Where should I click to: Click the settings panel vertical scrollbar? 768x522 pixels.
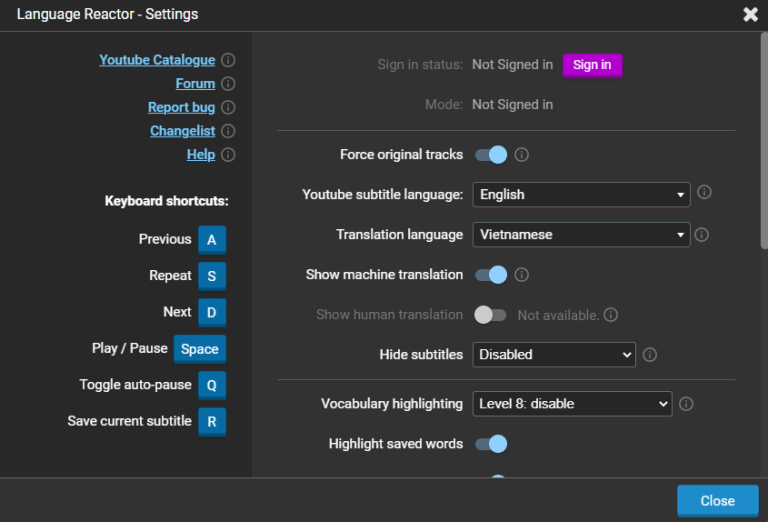coord(763,140)
